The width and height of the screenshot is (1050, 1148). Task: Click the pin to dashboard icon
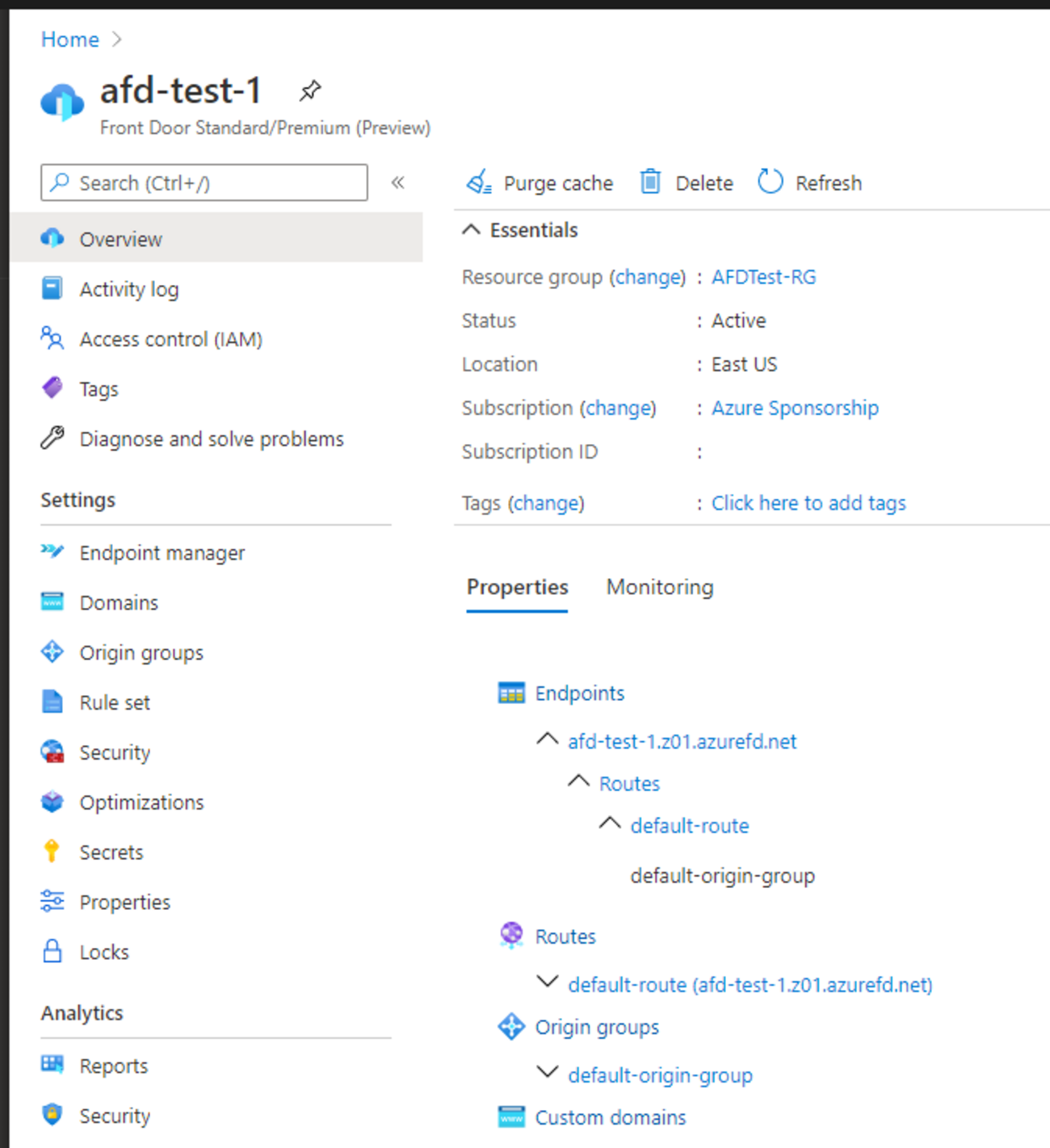309,90
